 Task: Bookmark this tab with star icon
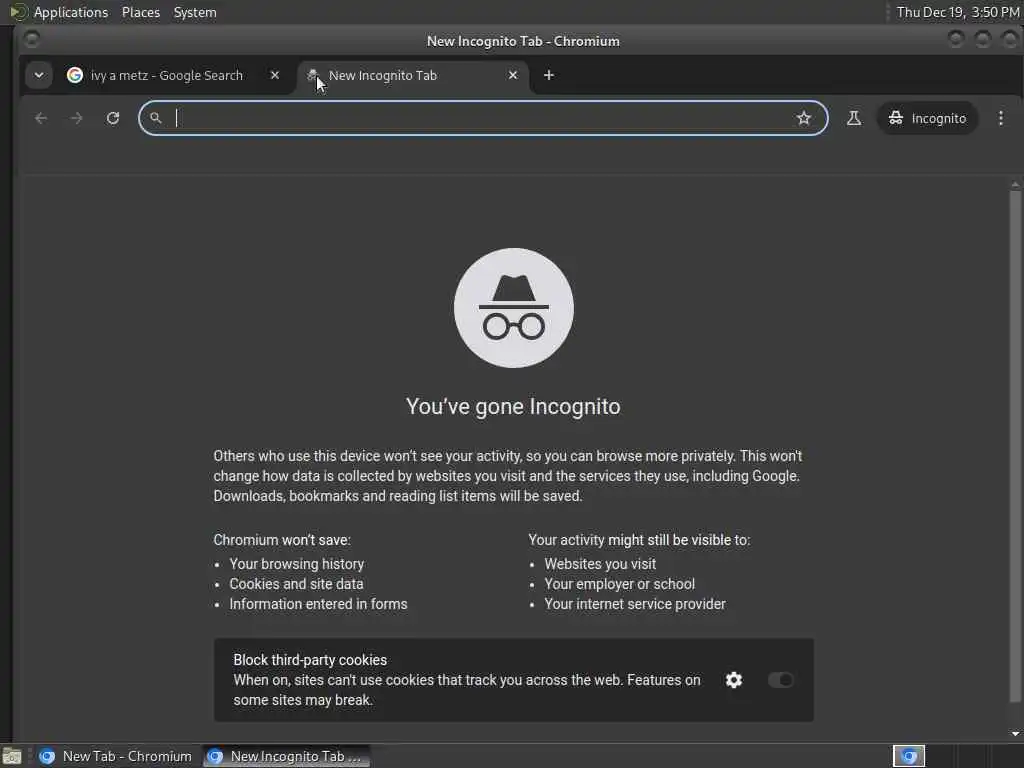[x=804, y=118]
